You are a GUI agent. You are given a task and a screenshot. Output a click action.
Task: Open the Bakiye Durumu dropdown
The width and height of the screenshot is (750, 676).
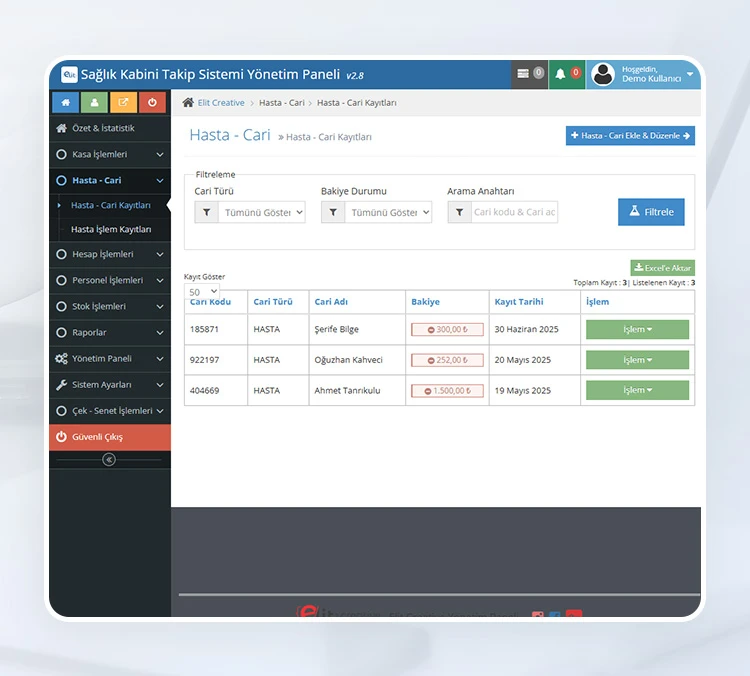click(x=388, y=212)
